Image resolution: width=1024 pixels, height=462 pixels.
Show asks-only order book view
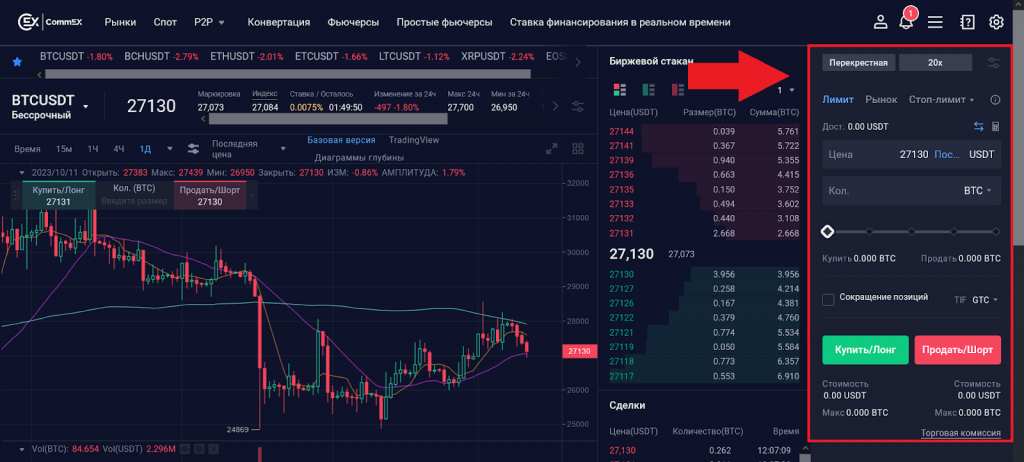678,90
